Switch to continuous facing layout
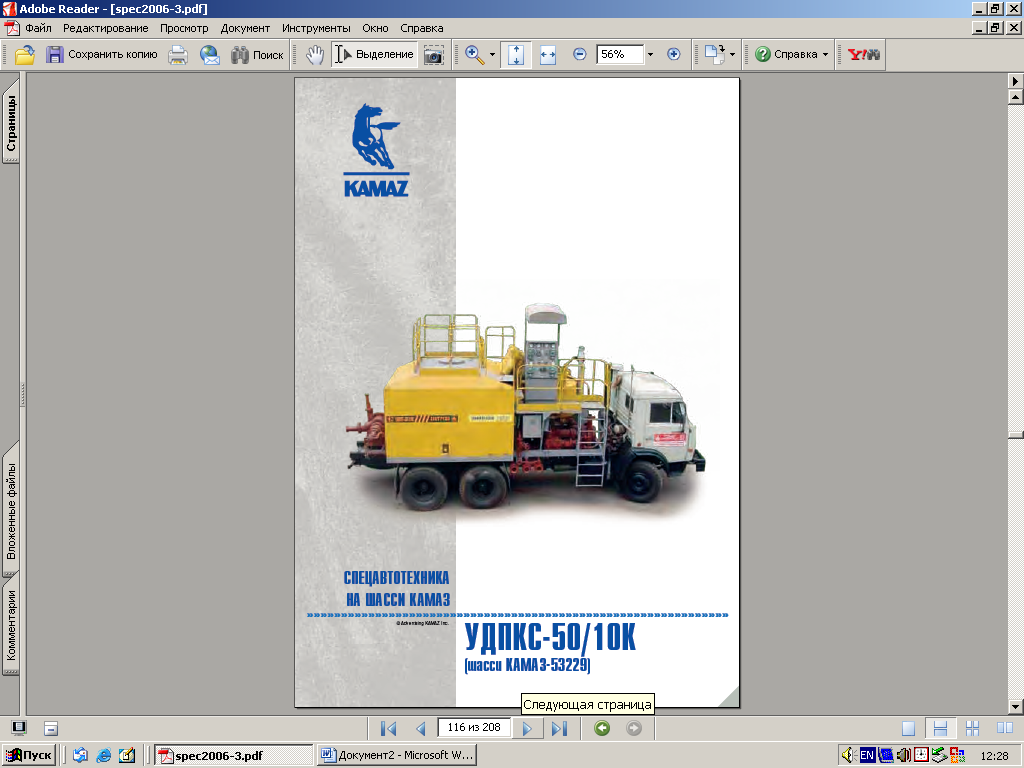 [972, 728]
